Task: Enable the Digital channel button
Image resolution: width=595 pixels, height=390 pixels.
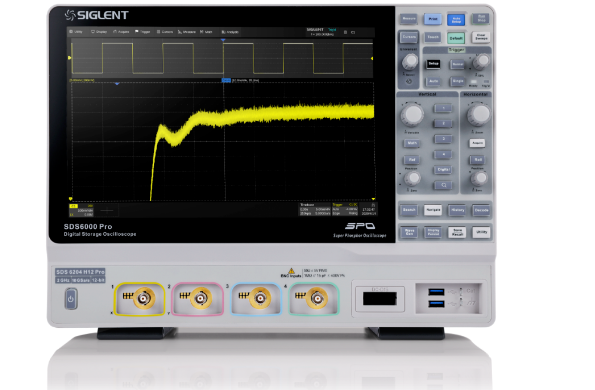Action: click(x=443, y=170)
